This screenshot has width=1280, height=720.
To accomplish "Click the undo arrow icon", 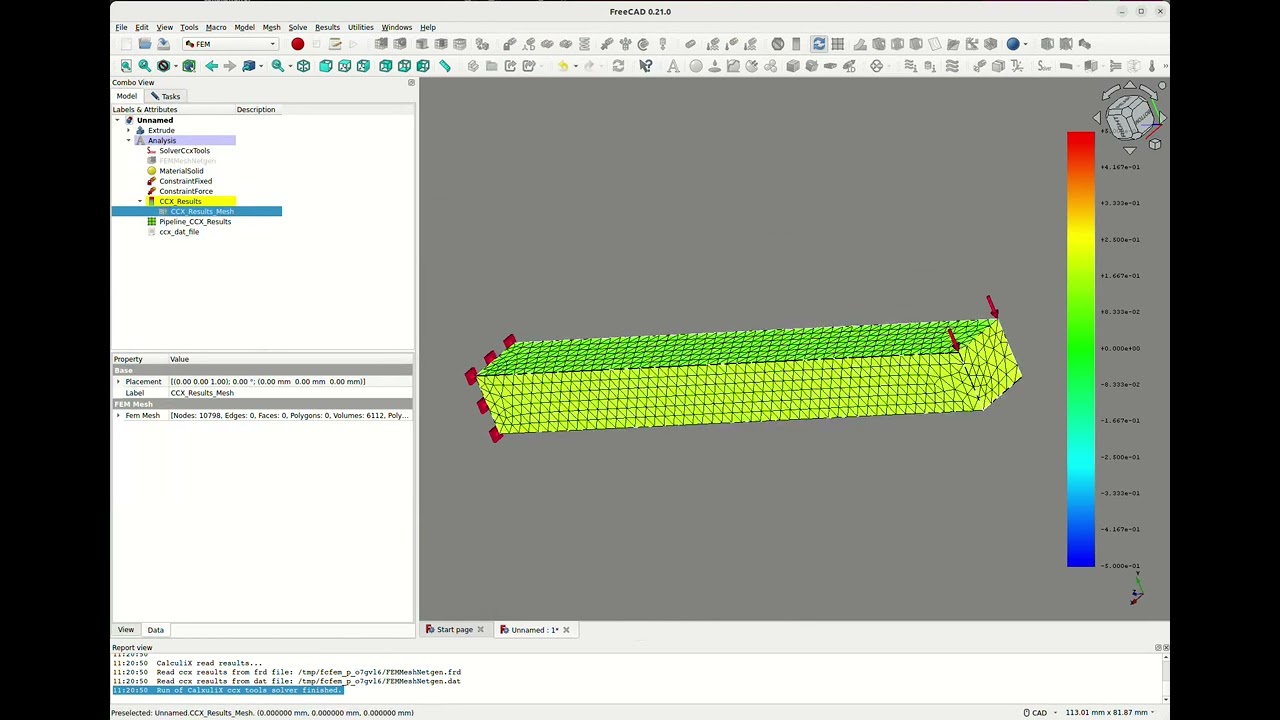I will pos(563,66).
